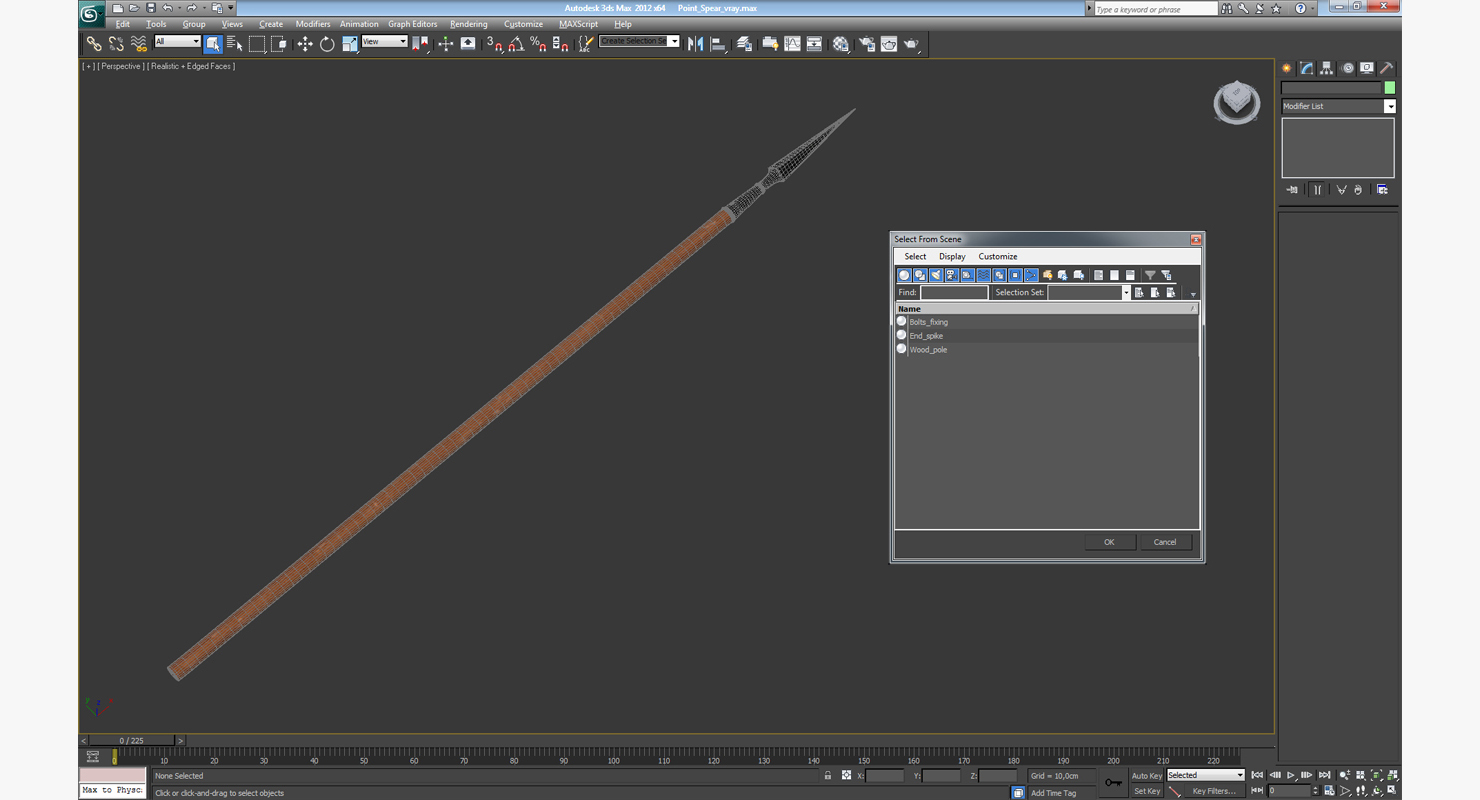Toggle the Selection Lock padlock
This screenshot has height=800, width=1480.
(827, 776)
